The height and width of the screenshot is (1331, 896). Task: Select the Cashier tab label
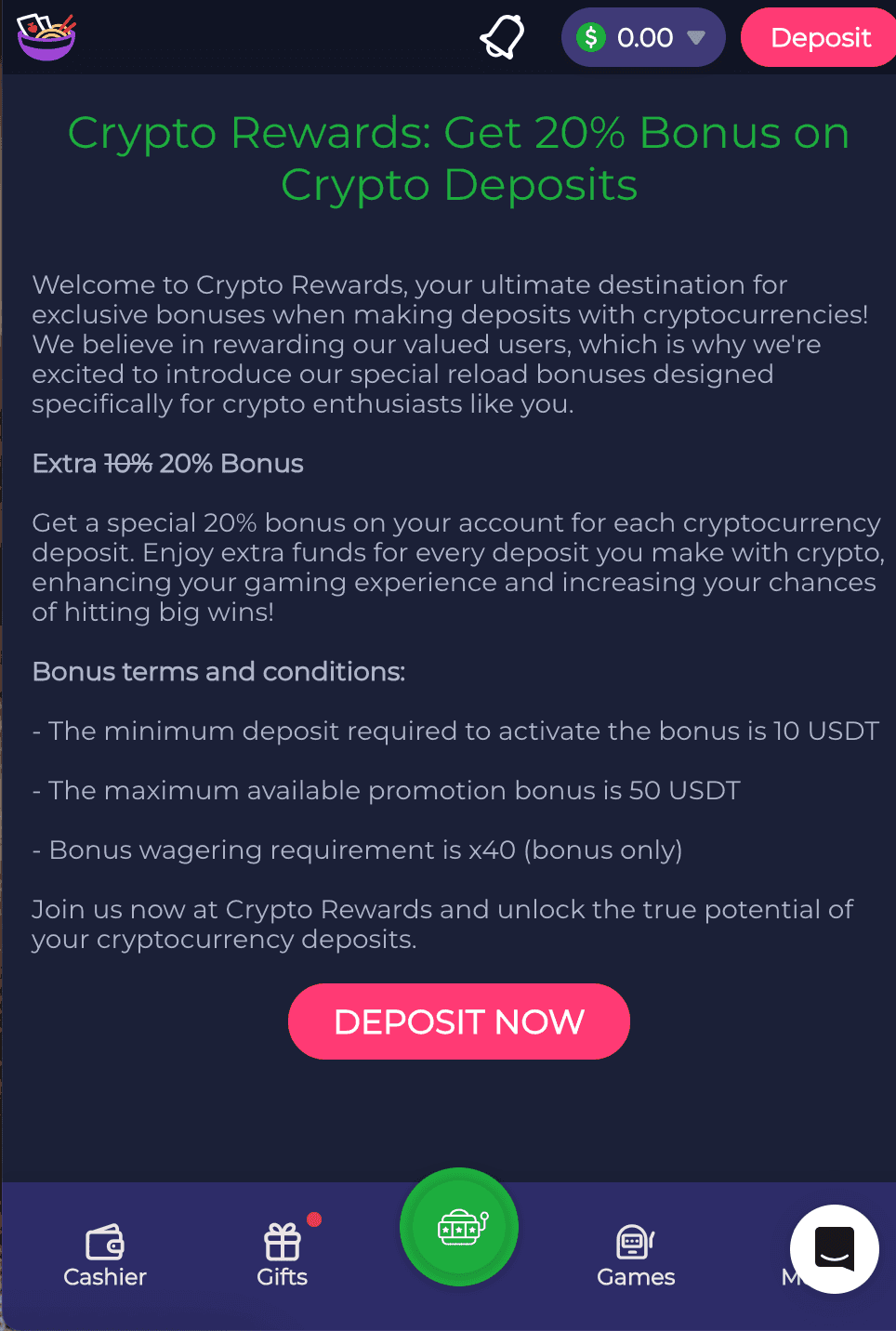(105, 1277)
